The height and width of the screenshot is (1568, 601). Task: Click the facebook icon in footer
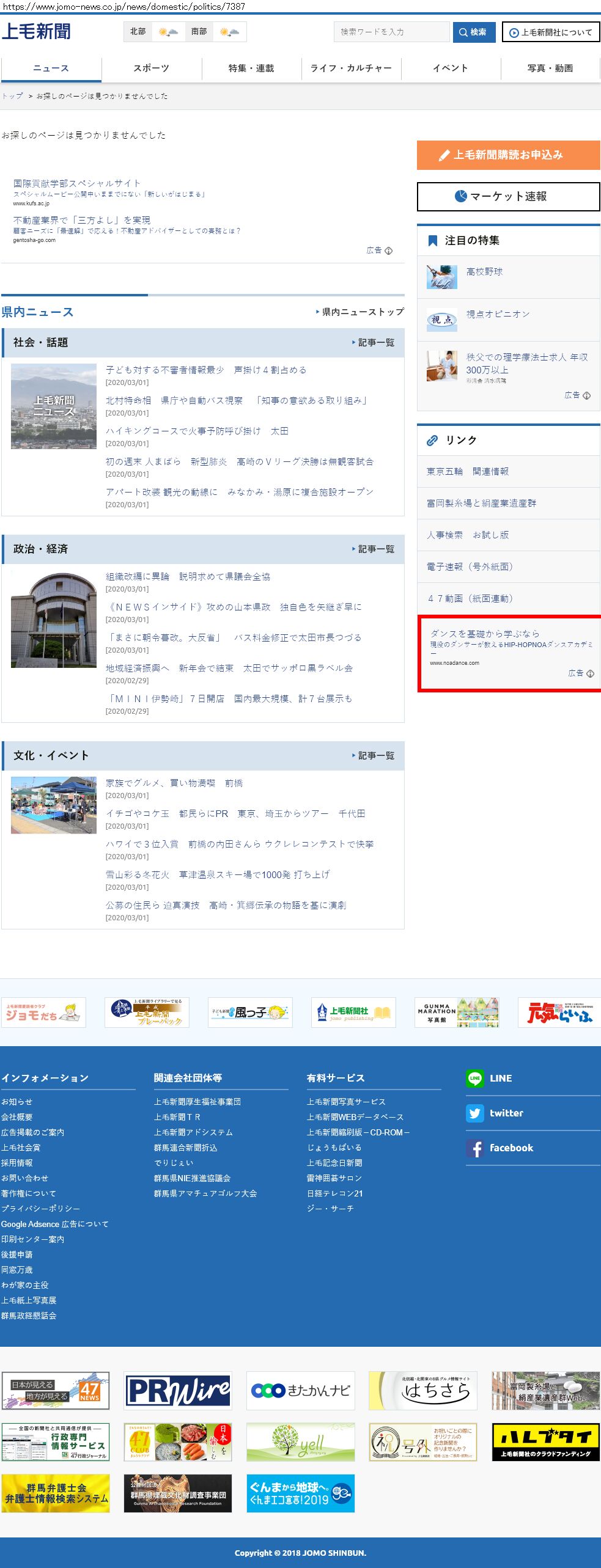(x=474, y=1148)
